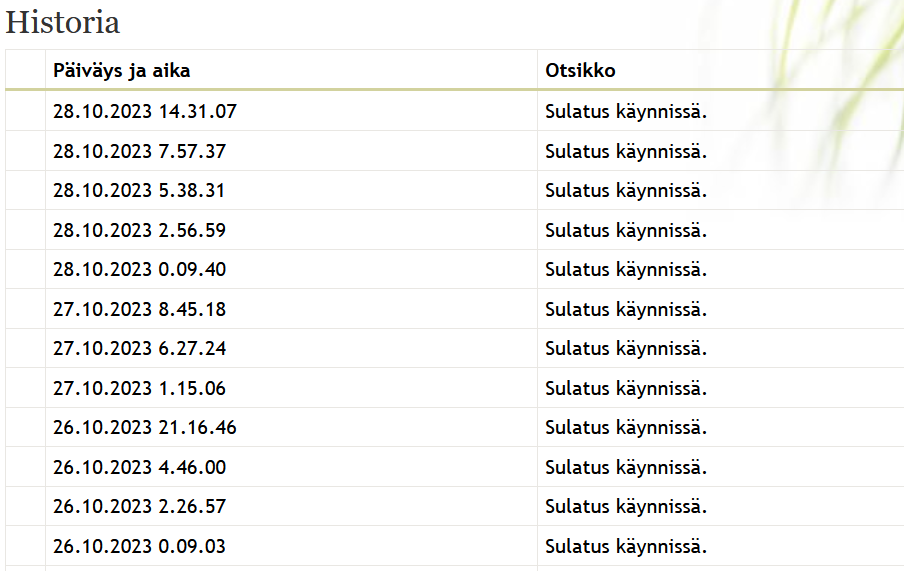Select the 26.10.2023 21.16.46 row
This screenshot has height=571, width=904.
(x=145, y=427)
